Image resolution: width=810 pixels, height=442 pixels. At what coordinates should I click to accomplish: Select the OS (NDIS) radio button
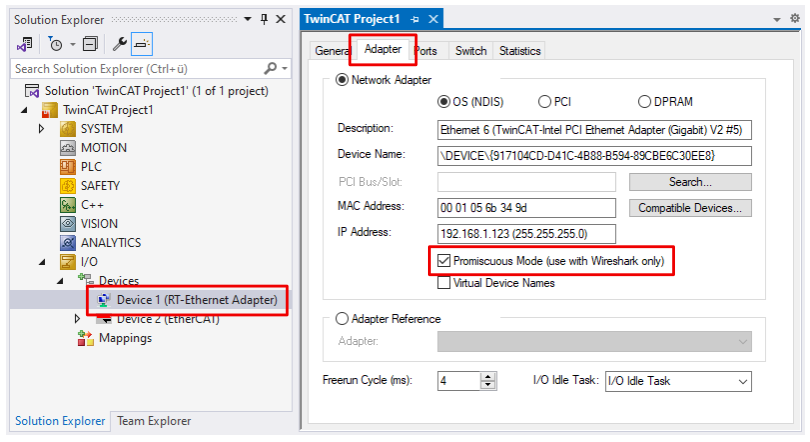[x=444, y=102]
